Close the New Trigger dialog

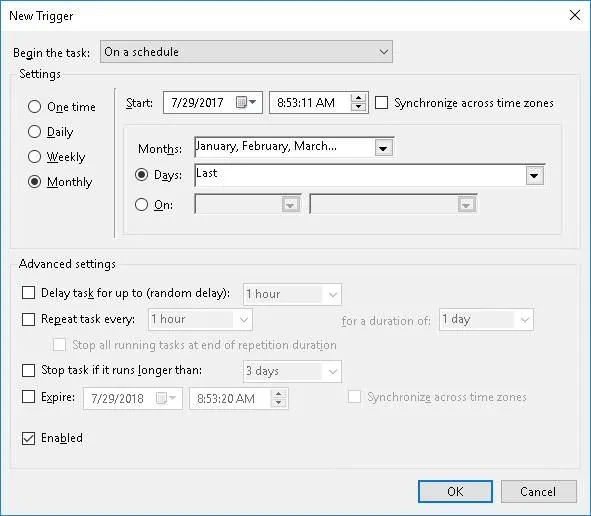(x=575, y=15)
